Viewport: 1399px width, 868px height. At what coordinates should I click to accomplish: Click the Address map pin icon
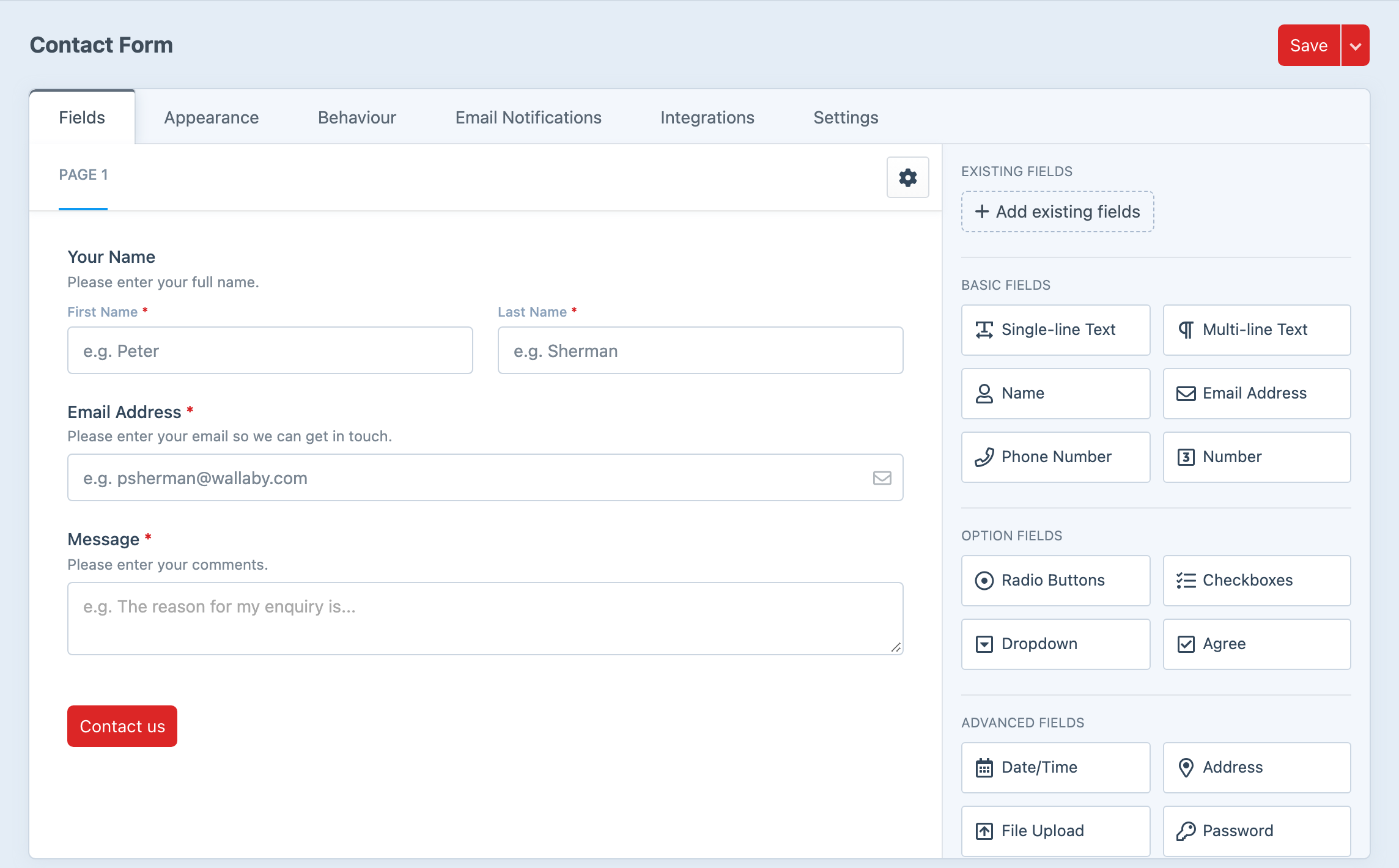point(1186,768)
